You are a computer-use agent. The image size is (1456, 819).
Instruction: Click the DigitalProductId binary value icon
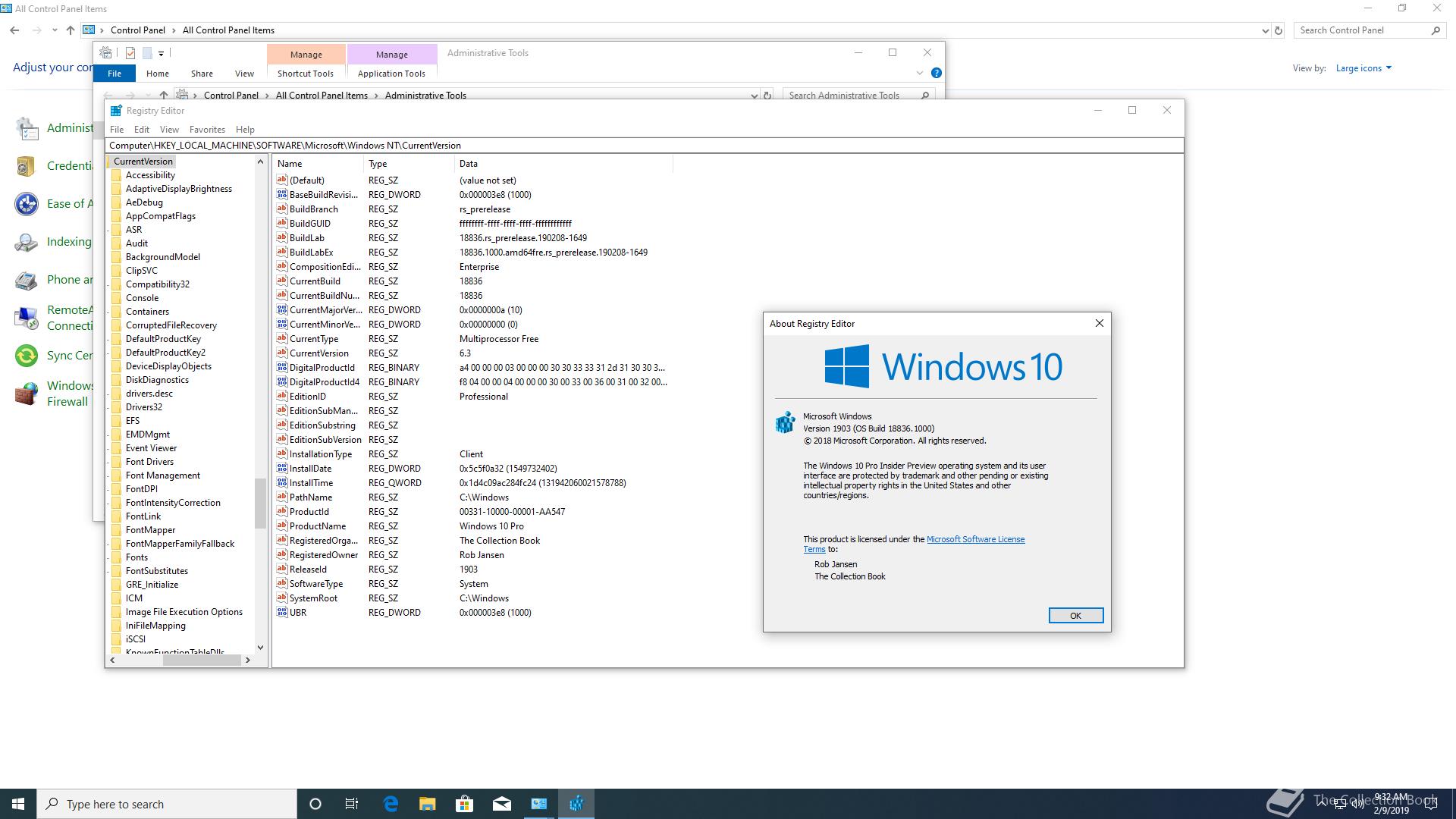tap(282, 368)
